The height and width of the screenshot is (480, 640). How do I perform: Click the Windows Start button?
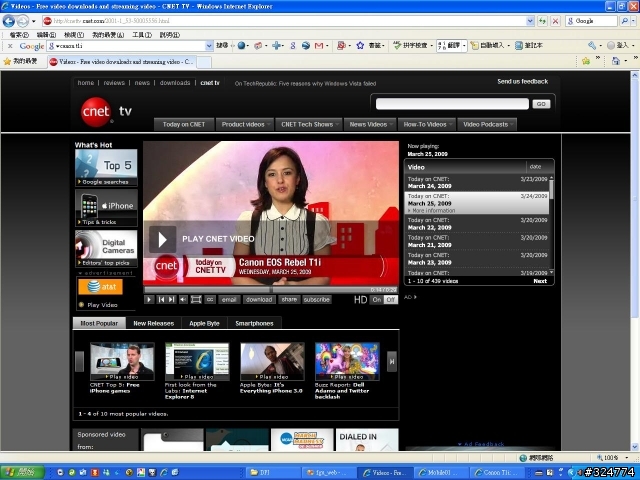point(22,472)
